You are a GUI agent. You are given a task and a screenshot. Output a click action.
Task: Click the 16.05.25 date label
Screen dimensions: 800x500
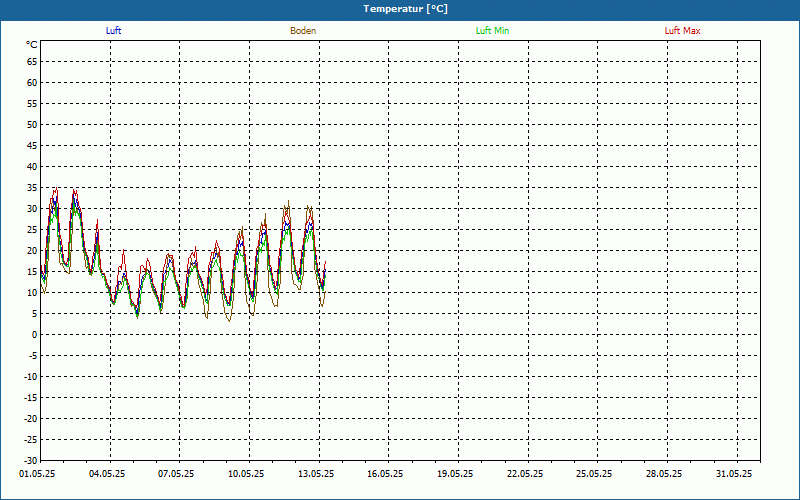pos(385,474)
